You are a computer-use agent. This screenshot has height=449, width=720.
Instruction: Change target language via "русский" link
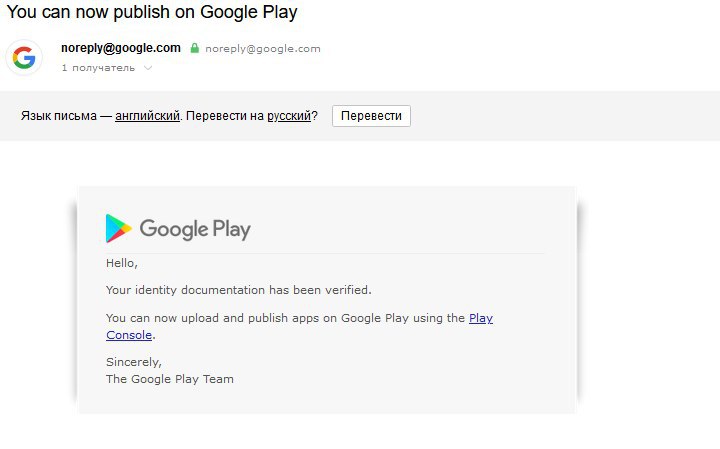[289, 116]
